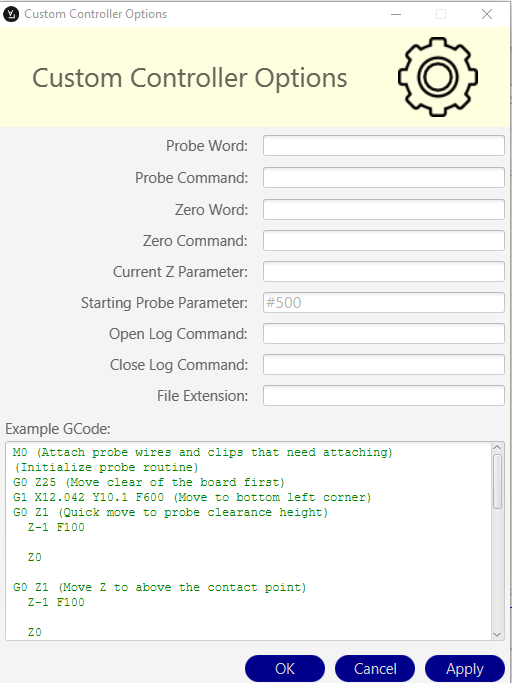Screen dimensions: 512x683
Task: Apply the custom controller options
Action: [x=465, y=669]
